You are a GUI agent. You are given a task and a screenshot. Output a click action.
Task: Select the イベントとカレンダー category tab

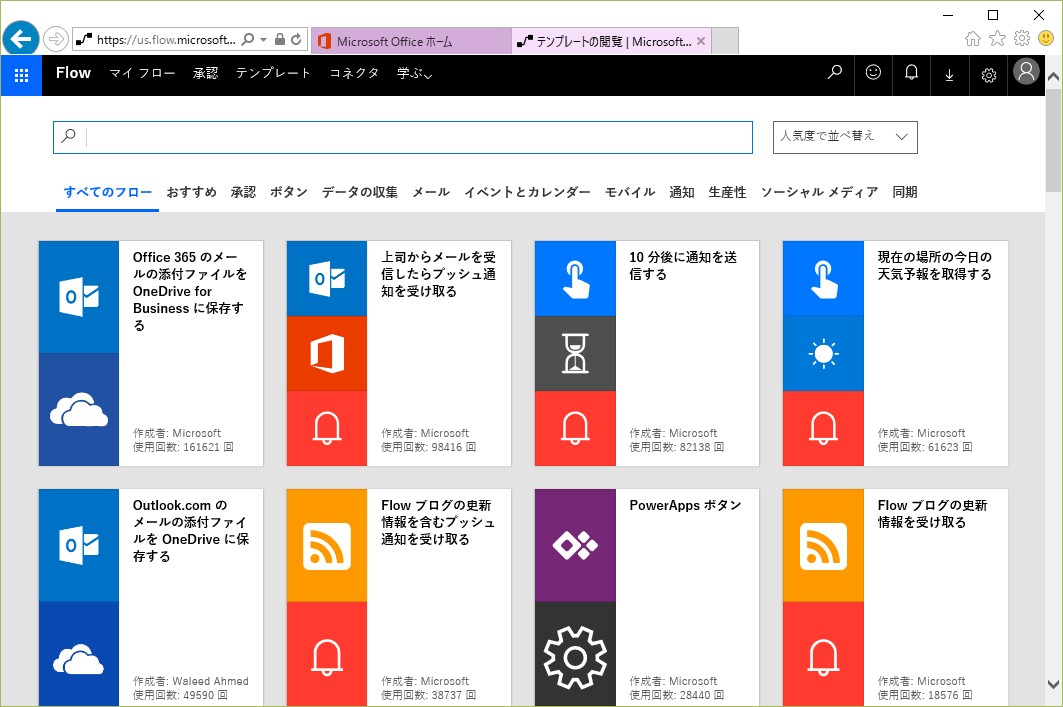pyautogui.click(x=527, y=193)
